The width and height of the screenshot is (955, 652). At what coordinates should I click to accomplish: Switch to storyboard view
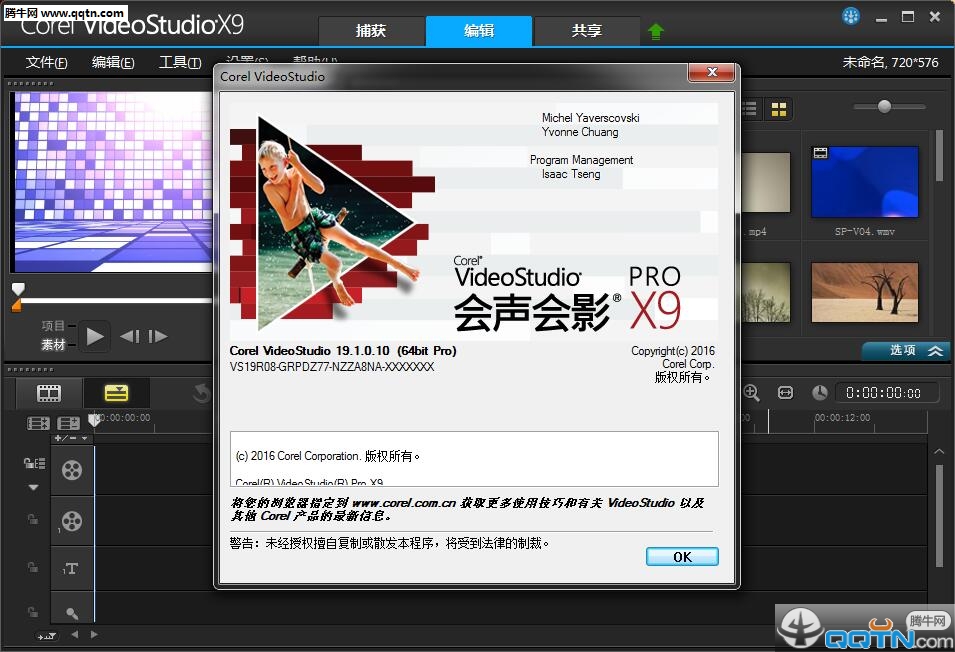(49, 393)
